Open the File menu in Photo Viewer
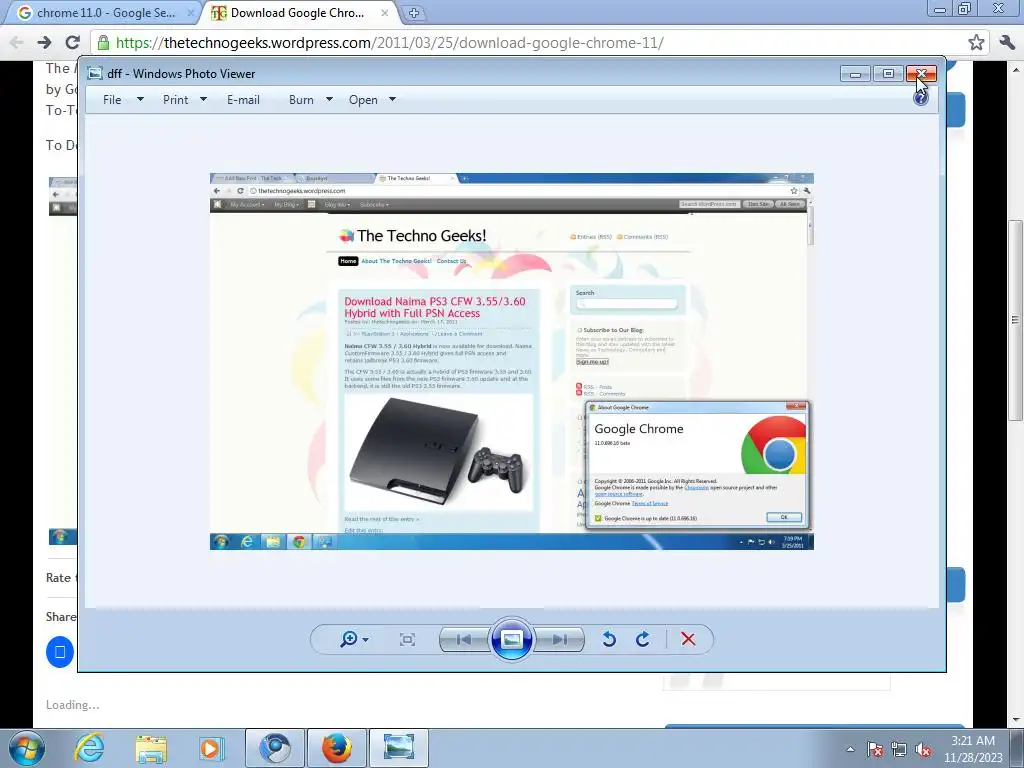The image size is (1024, 768). (x=112, y=100)
